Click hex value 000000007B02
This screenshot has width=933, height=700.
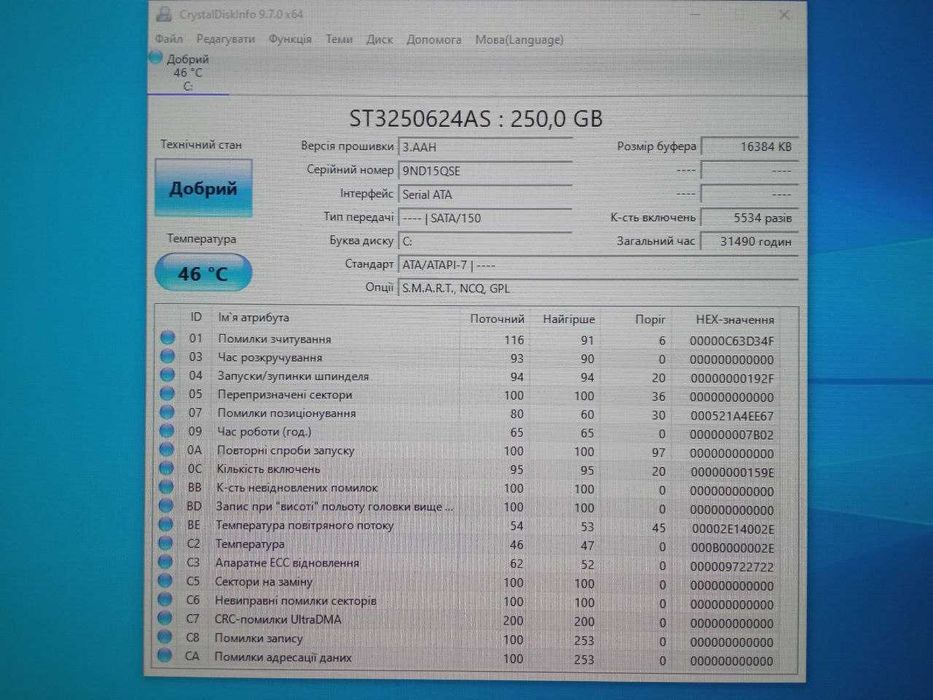732,435
